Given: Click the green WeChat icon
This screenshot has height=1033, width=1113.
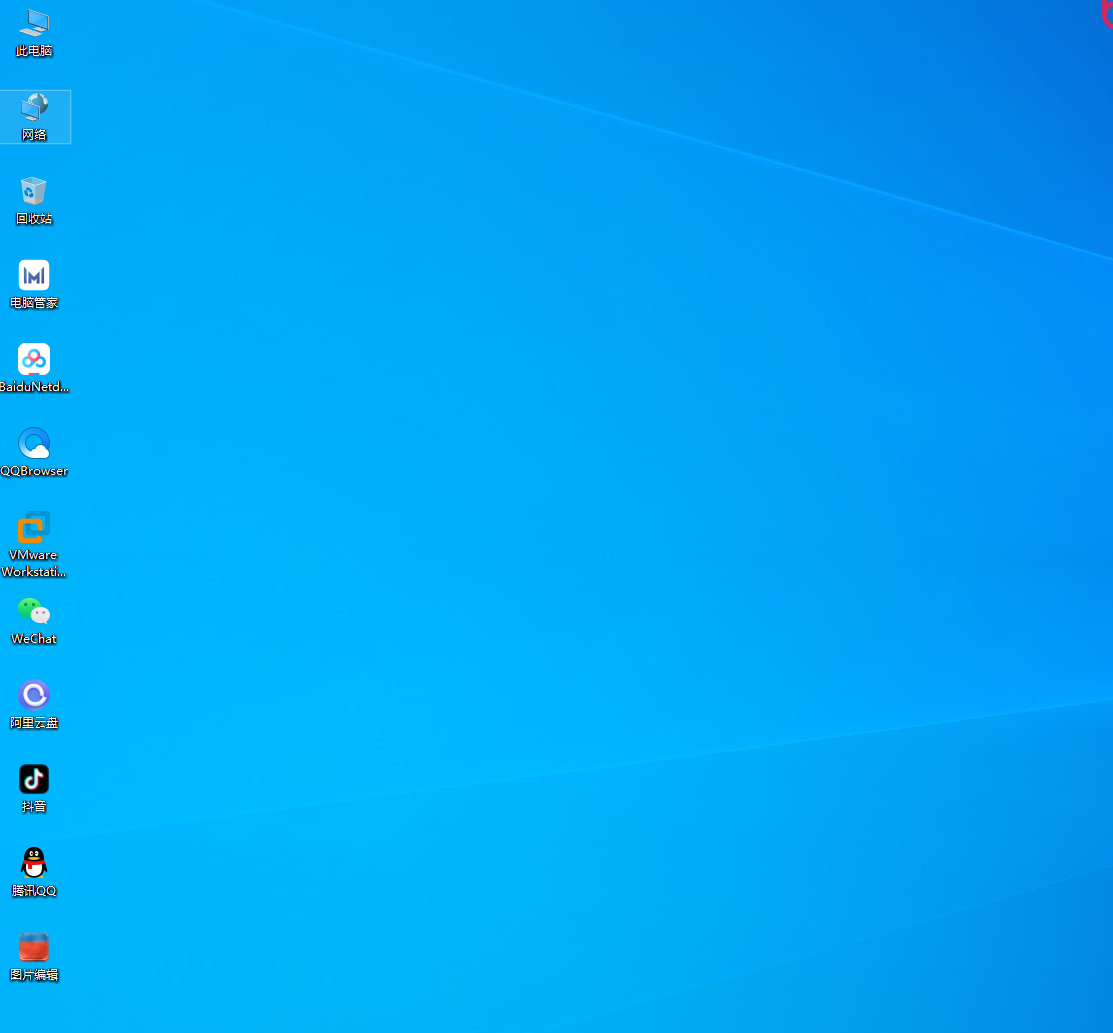Looking at the screenshot, I should (34, 611).
